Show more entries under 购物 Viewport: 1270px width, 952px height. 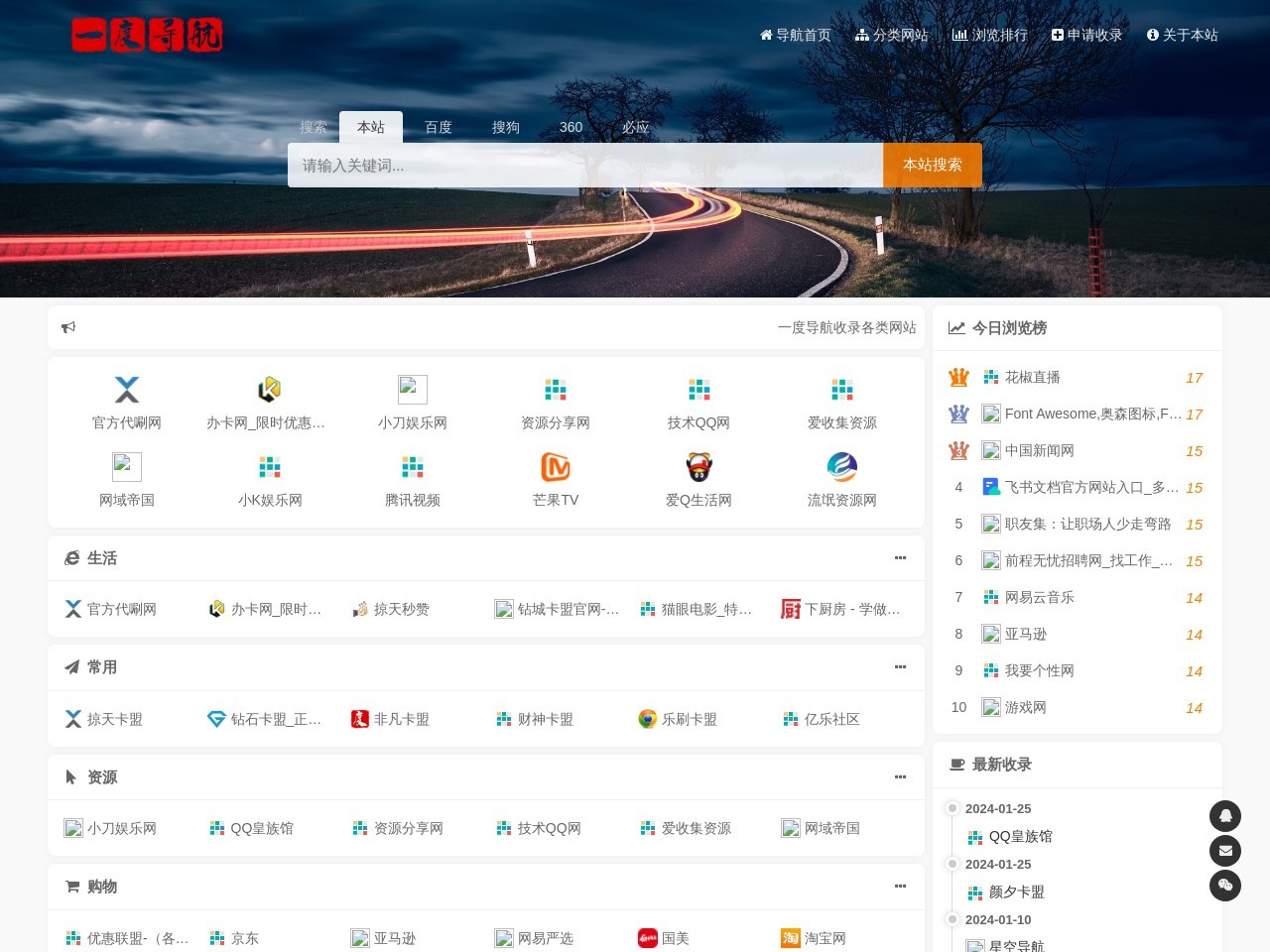coord(900,886)
